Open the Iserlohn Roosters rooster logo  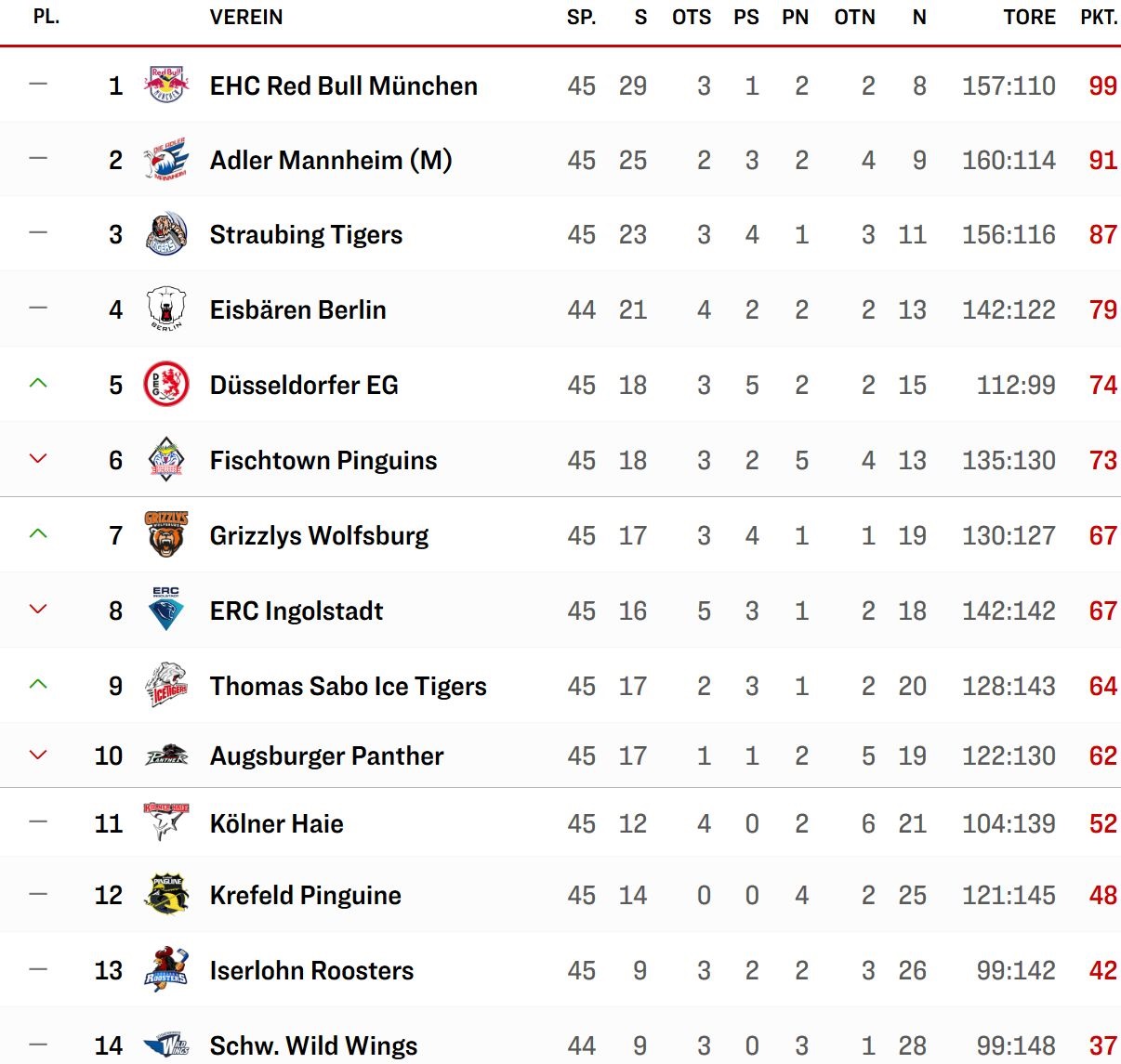point(167,969)
